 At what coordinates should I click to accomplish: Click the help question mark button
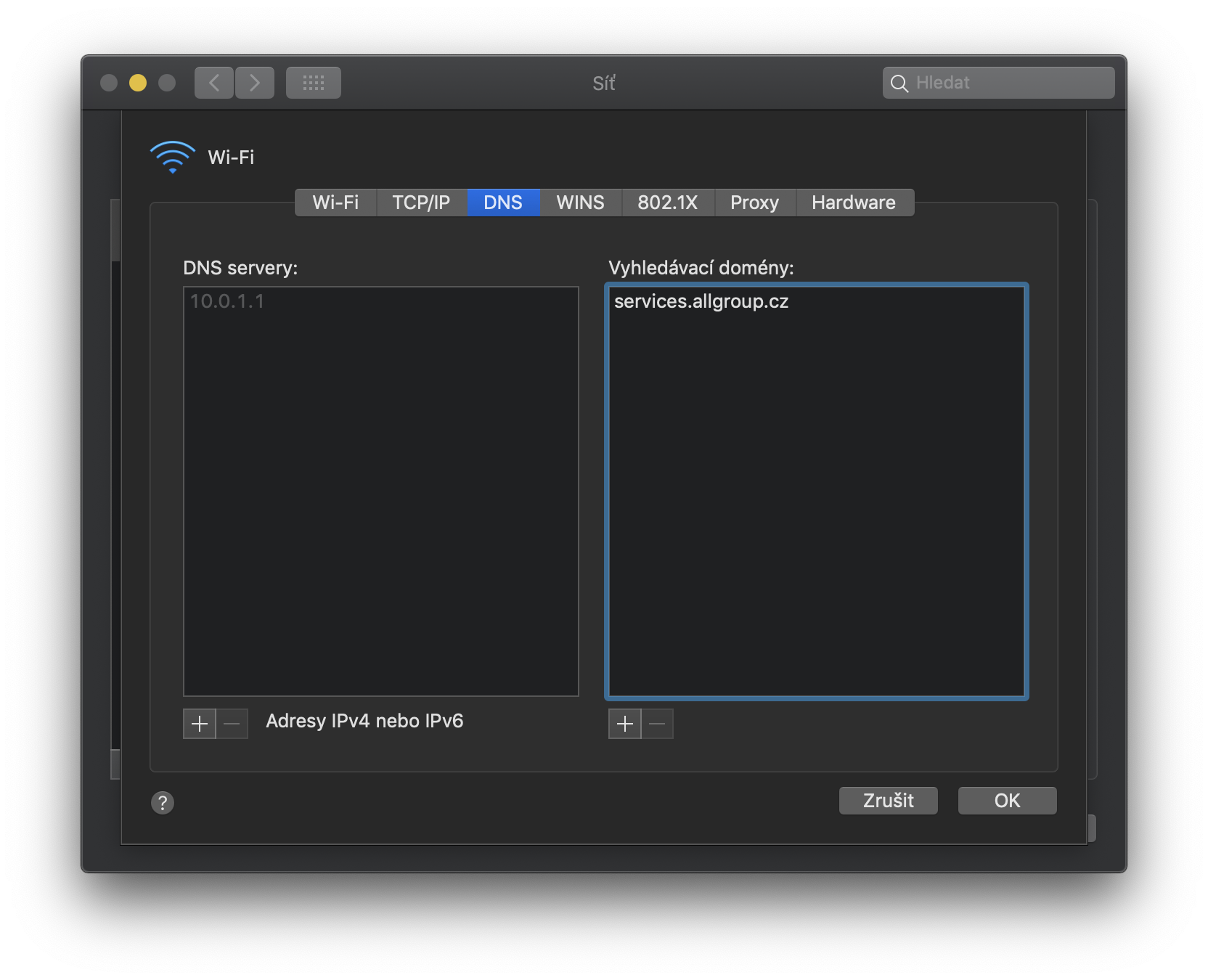pyautogui.click(x=163, y=802)
